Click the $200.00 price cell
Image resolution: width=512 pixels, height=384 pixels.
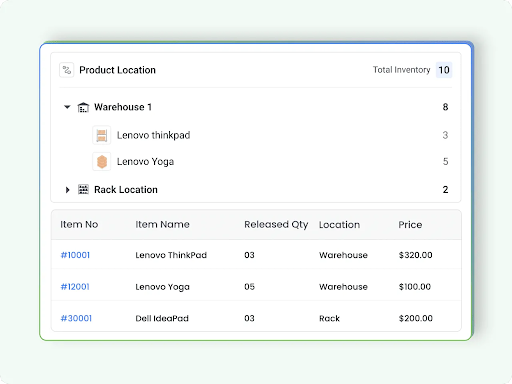416,318
